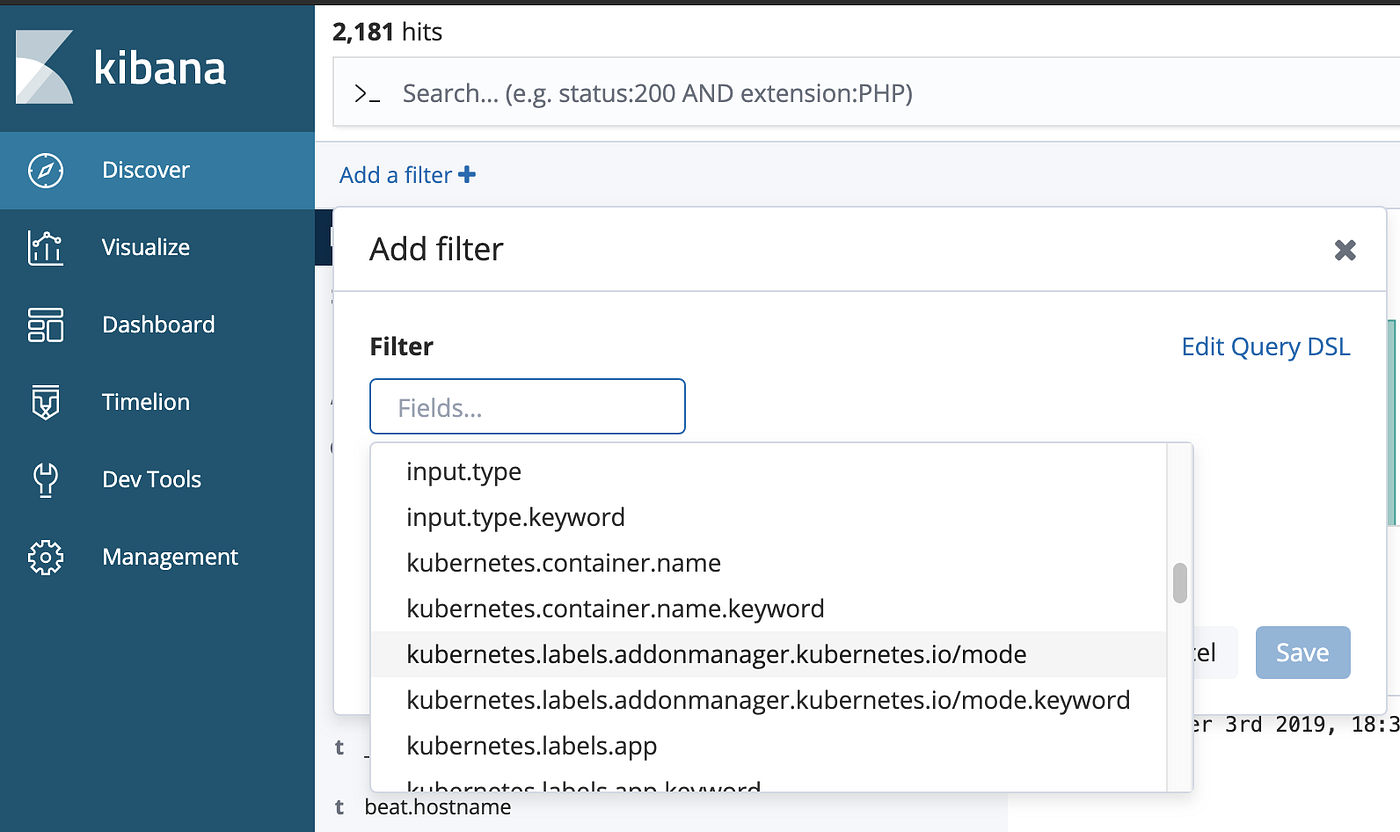Select input.type.keyword field option

[x=515, y=517]
